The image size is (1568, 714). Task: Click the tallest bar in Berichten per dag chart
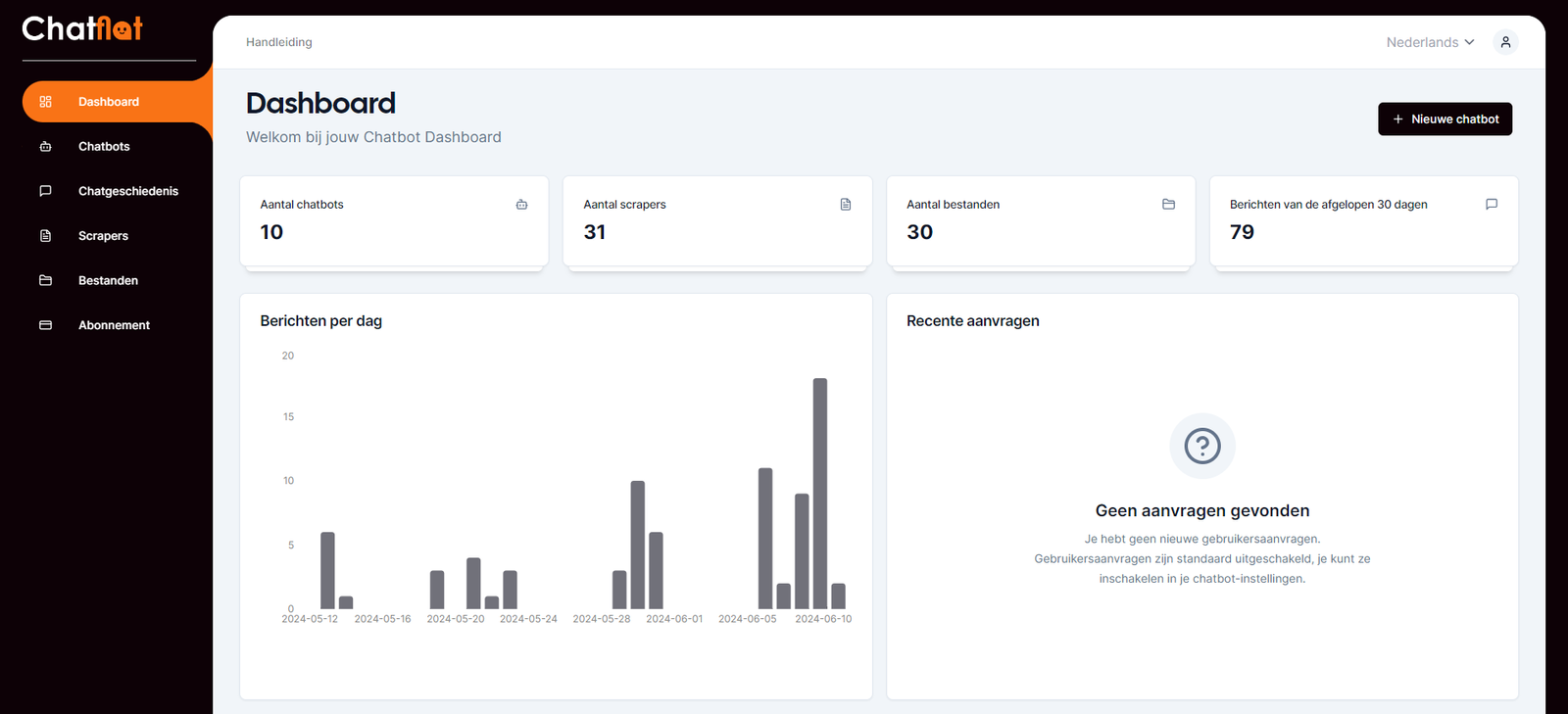coord(820,494)
